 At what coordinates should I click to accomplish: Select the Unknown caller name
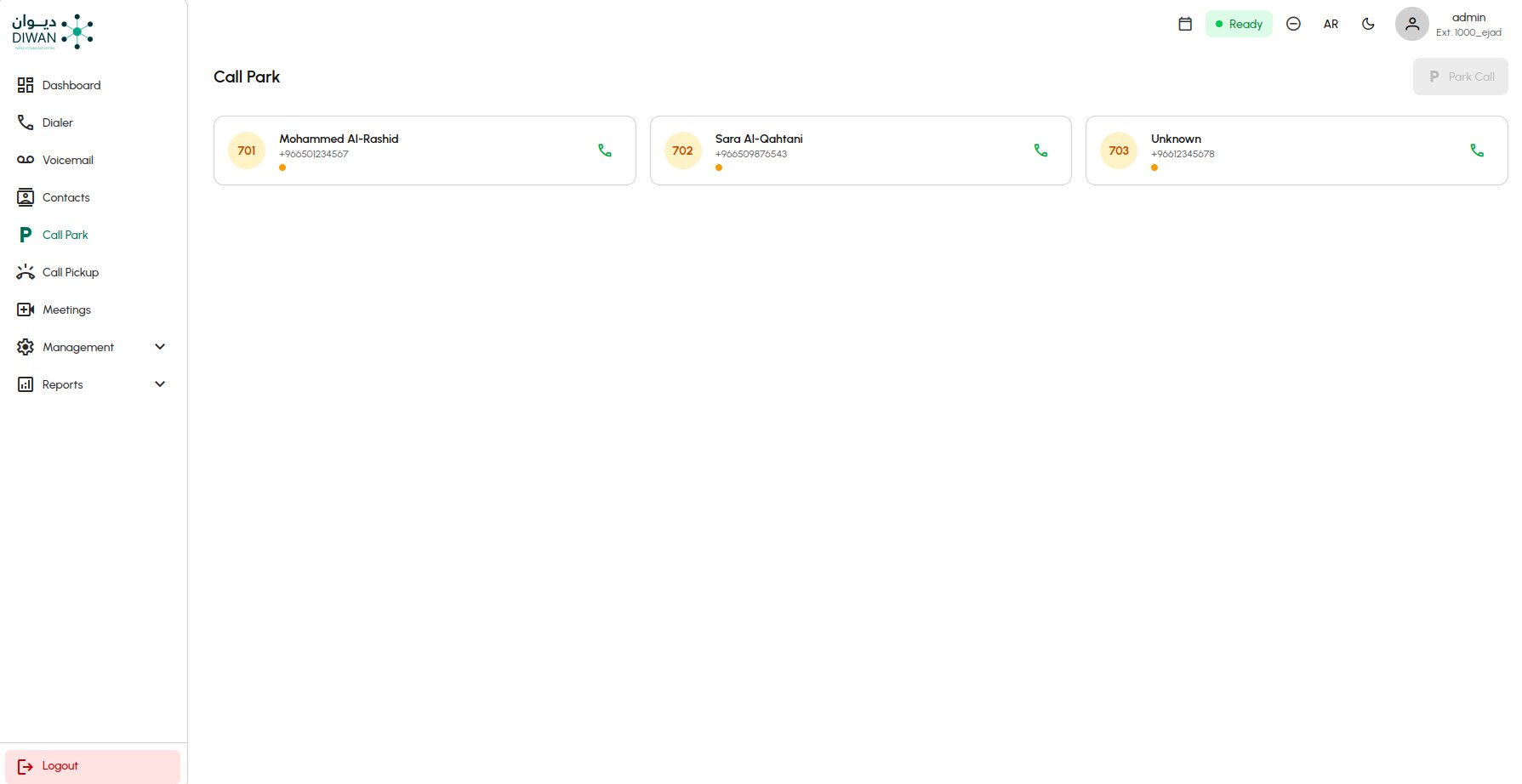tap(1176, 139)
